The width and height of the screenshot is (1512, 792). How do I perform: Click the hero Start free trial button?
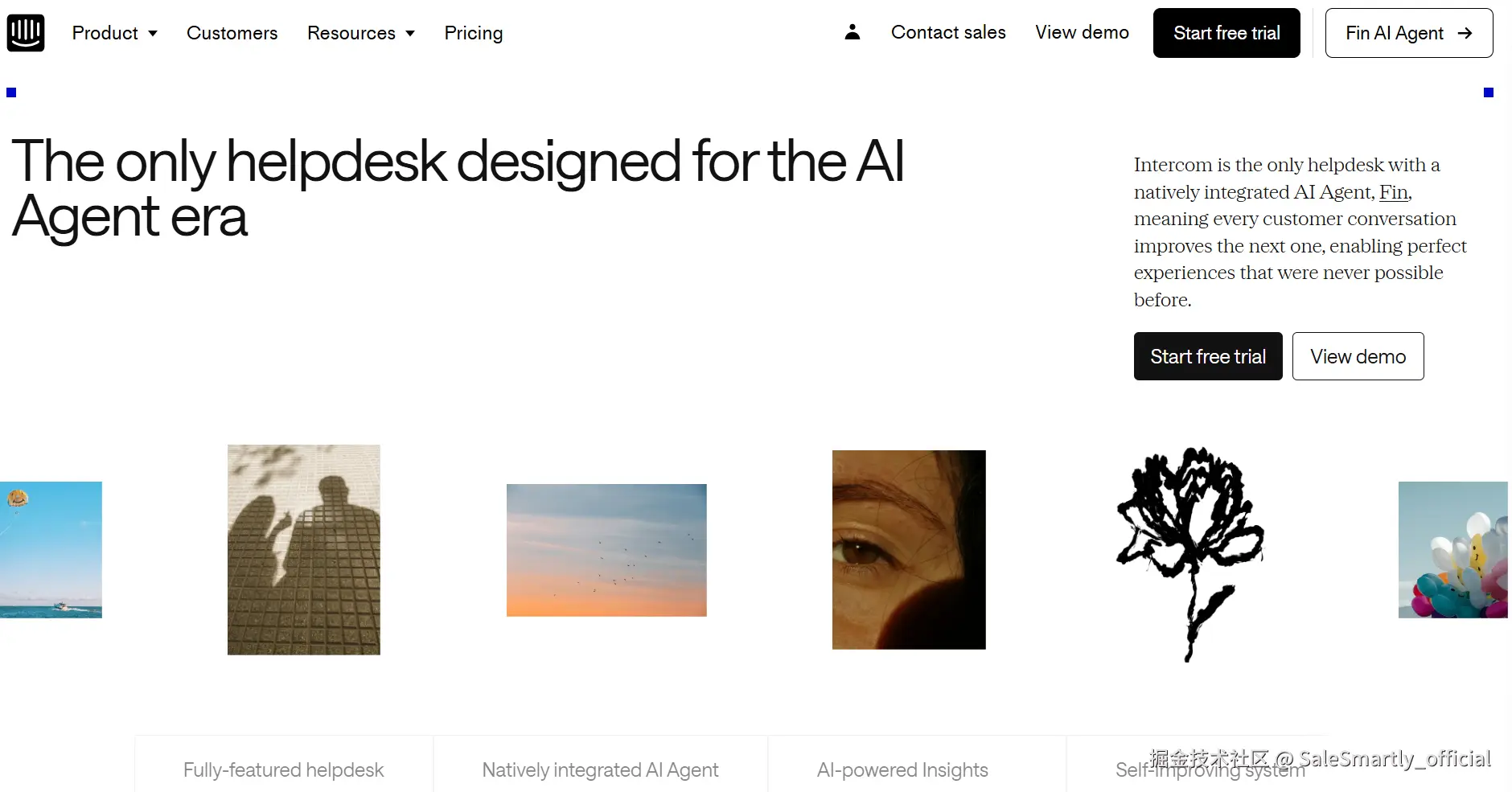pos(1207,356)
